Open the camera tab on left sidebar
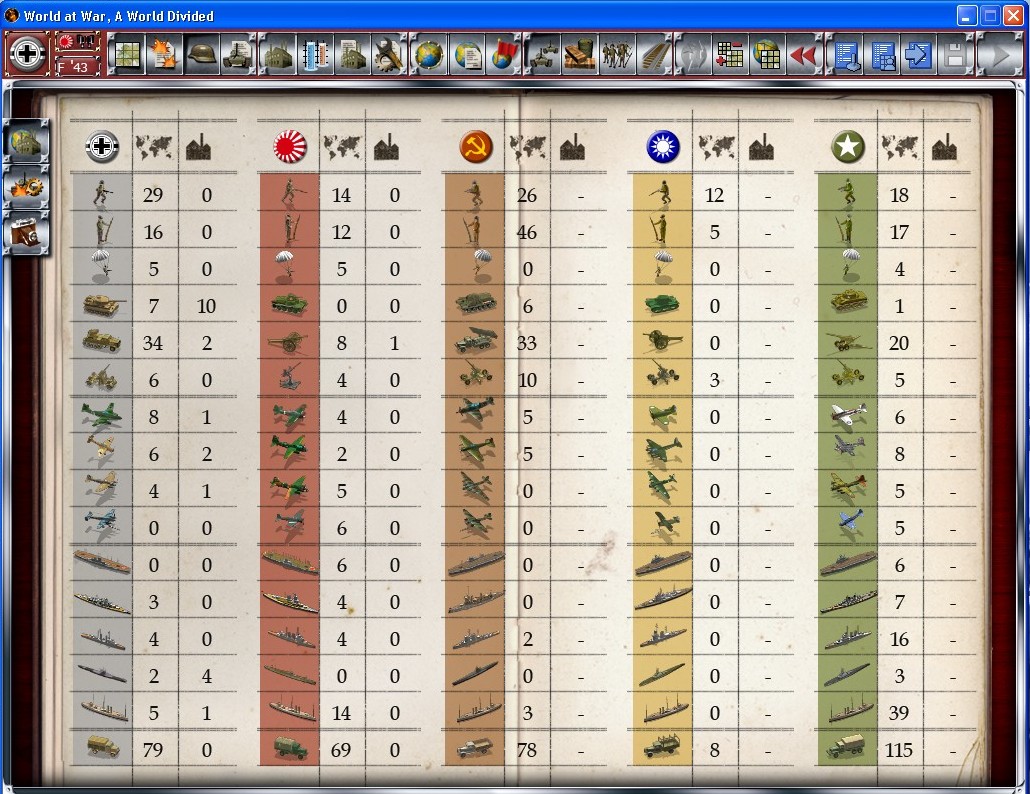The width and height of the screenshot is (1030, 794). click(x=25, y=232)
